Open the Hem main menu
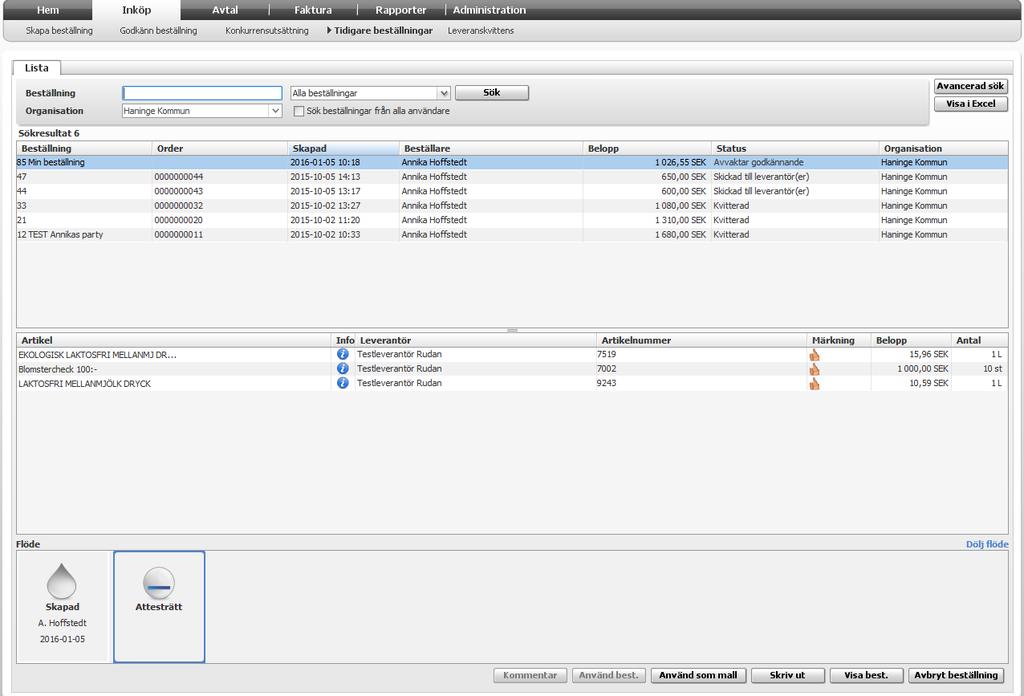This screenshot has height=696, width=1024. 48,10
